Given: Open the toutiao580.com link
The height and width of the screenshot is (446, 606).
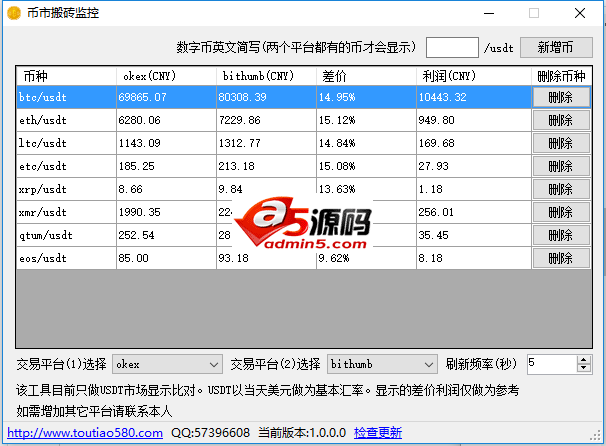Looking at the screenshot, I should [85, 432].
